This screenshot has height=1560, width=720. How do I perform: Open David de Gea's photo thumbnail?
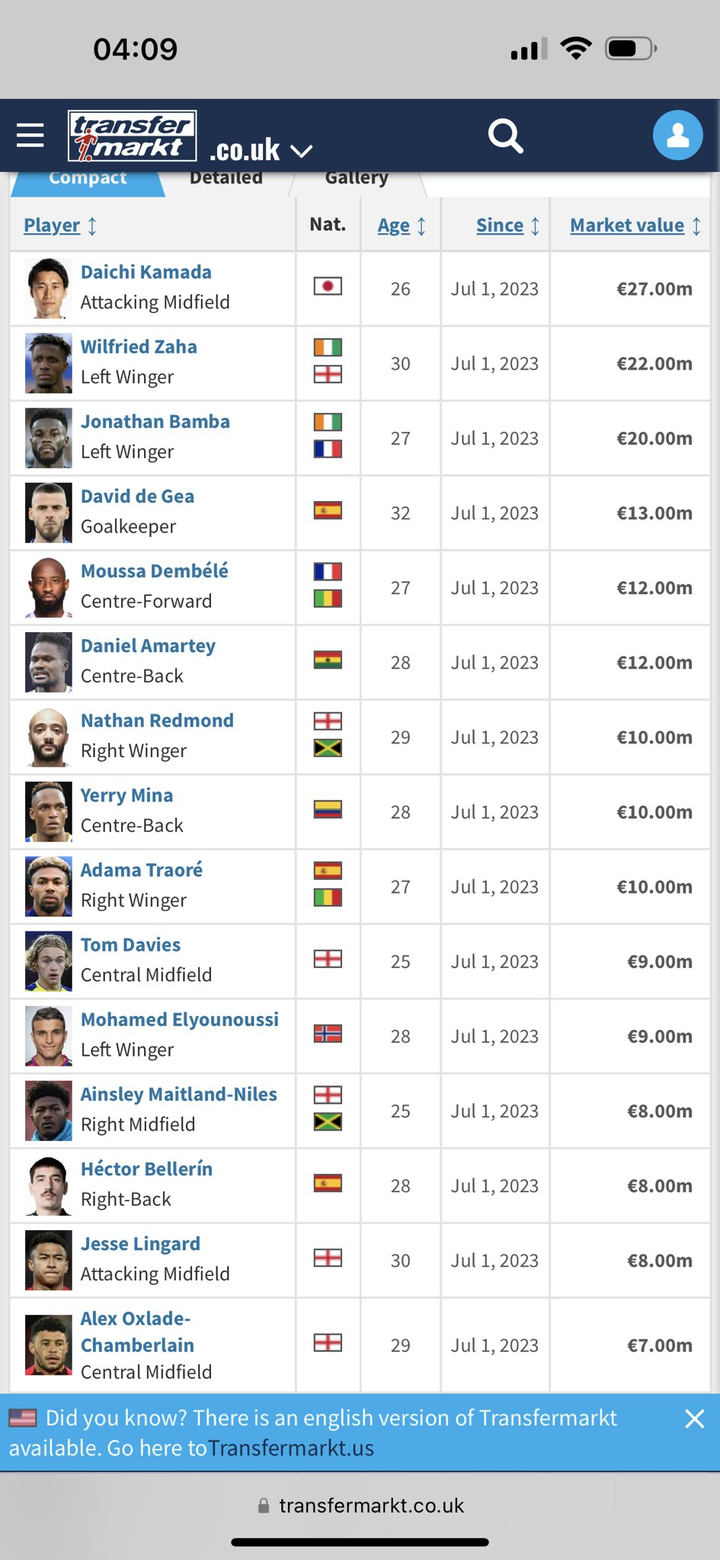pyautogui.click(x=48, y=512)
